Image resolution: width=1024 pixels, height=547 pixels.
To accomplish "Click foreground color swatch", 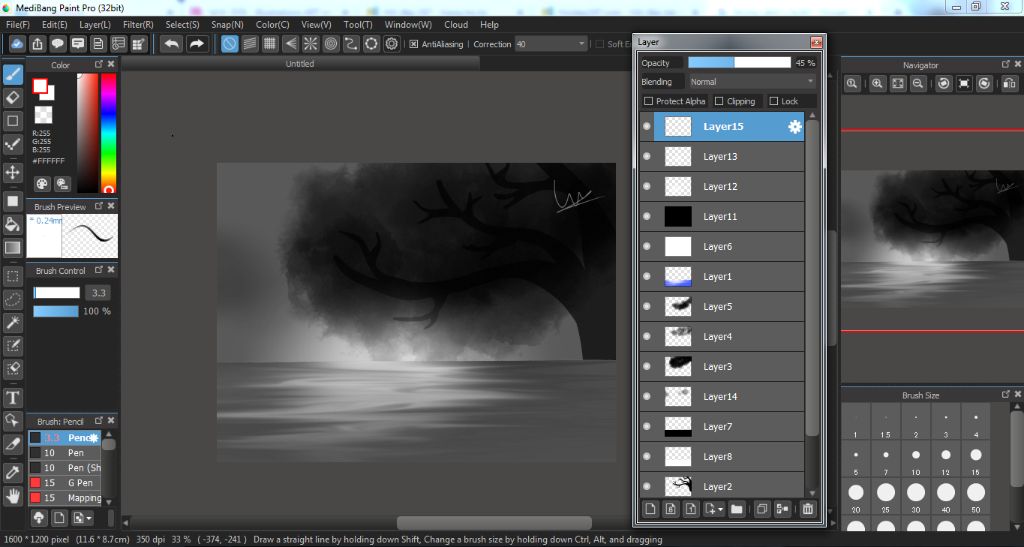I will [40, 86].
